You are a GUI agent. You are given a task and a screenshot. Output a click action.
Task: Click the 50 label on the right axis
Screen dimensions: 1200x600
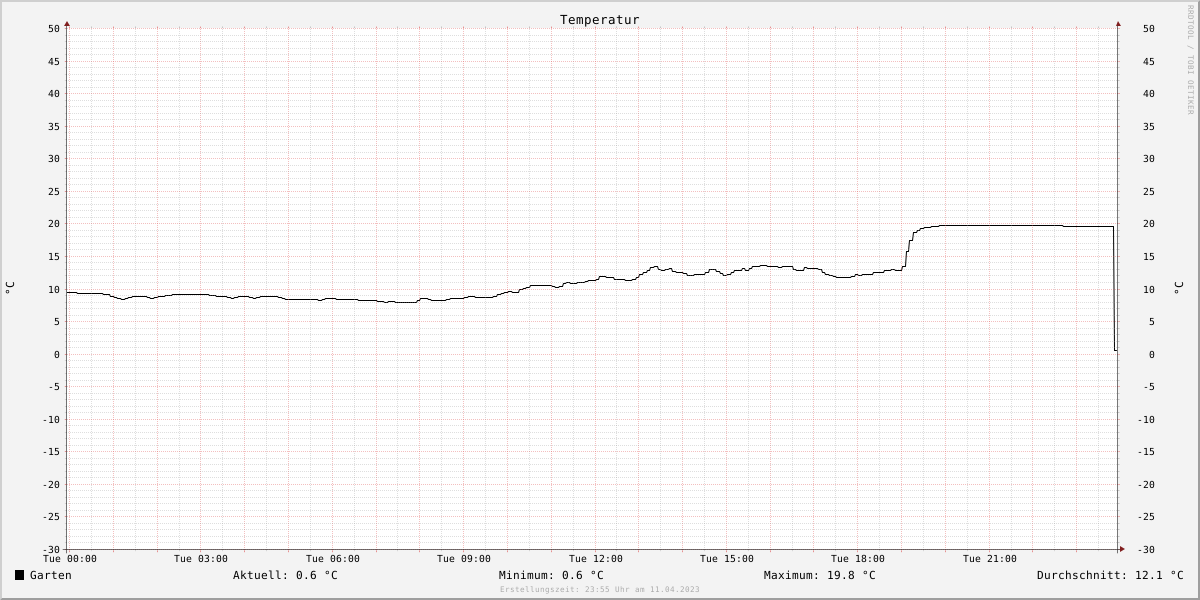tap(1148, 29)
